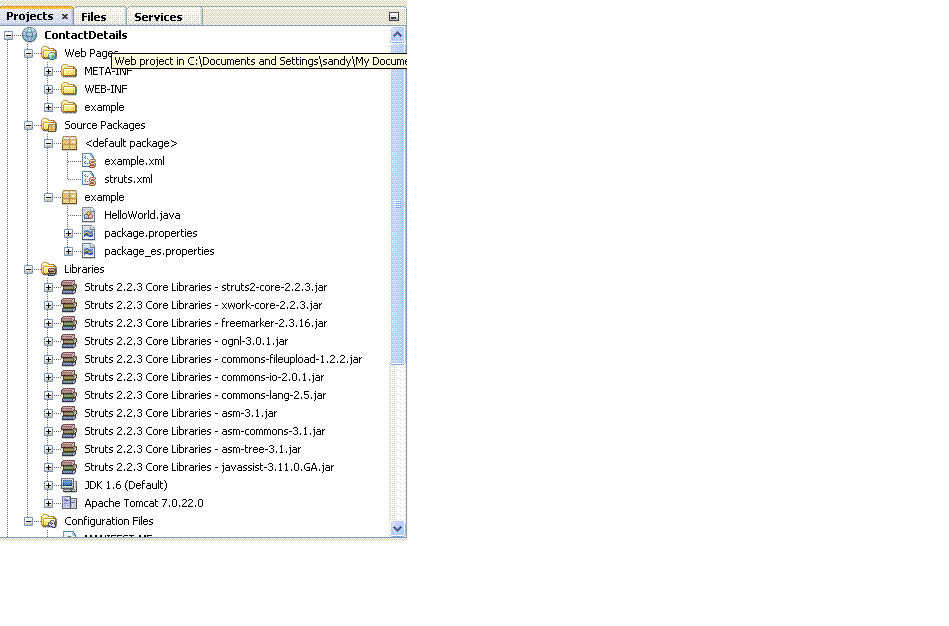Image resolution: width=949 pixels, height=626 pixels.
Task: Click the example source package icon
Action: [x=69, y=197]
